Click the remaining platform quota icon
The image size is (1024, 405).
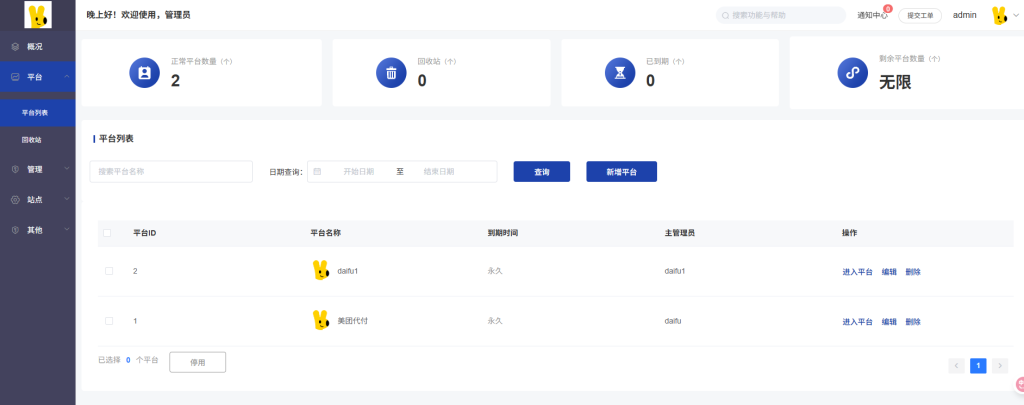[x=852, y=73]
